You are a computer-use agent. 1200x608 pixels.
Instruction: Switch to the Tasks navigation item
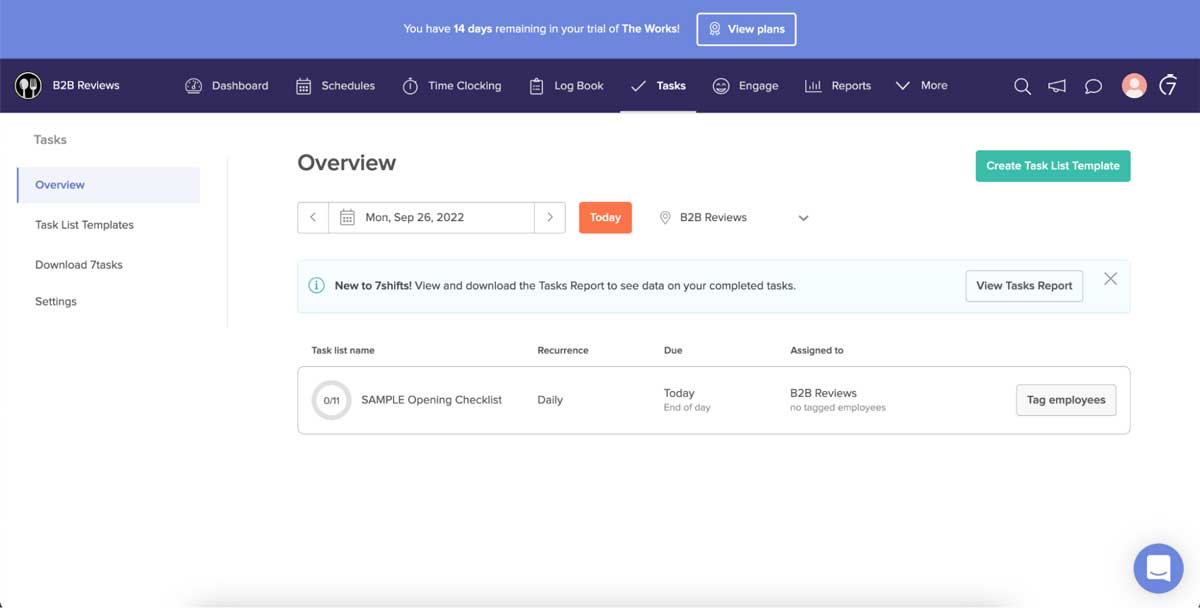pyautogui.click(x=658, y=86)
